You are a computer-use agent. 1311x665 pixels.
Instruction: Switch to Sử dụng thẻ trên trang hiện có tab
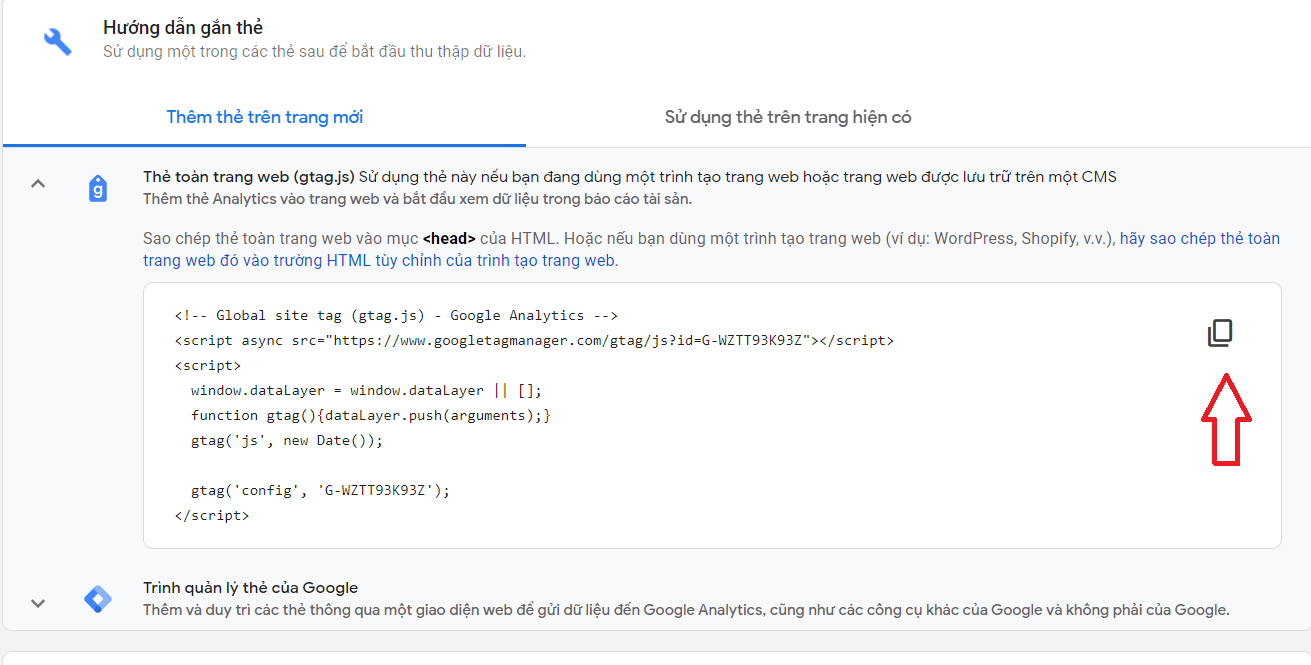(788, 117)
